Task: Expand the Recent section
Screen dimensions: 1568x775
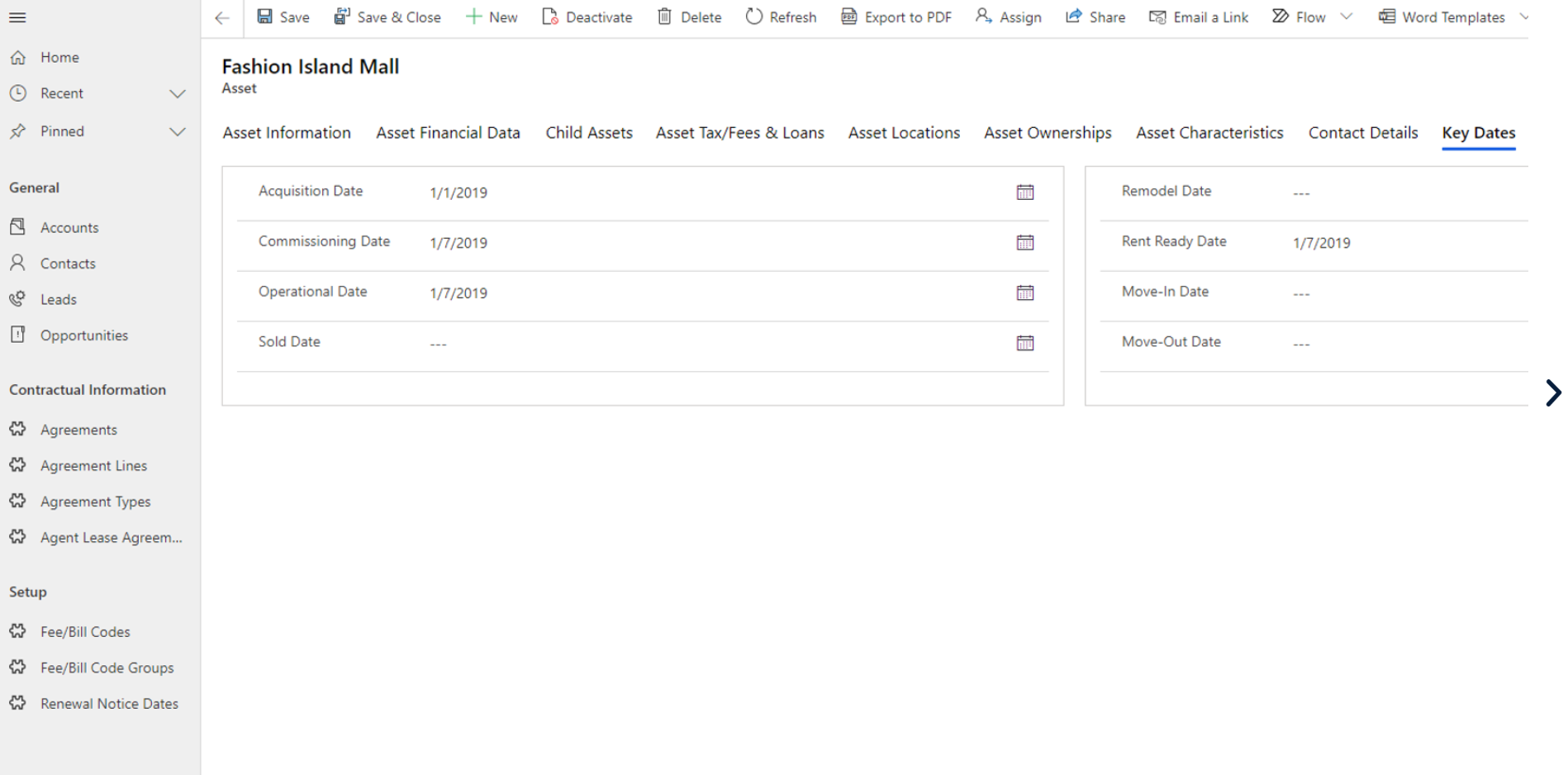Action: (x=177, y=93)
